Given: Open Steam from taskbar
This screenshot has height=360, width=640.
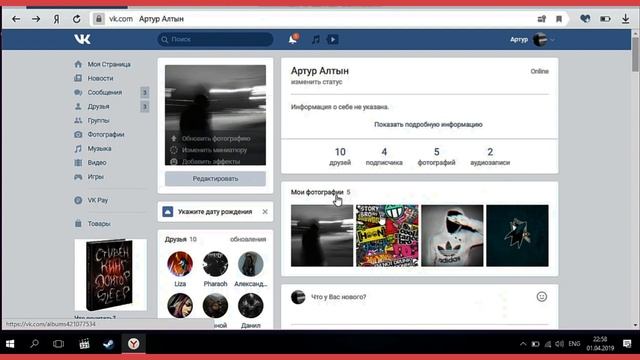Looking at the screenshot, I should [x=108, y=344].
